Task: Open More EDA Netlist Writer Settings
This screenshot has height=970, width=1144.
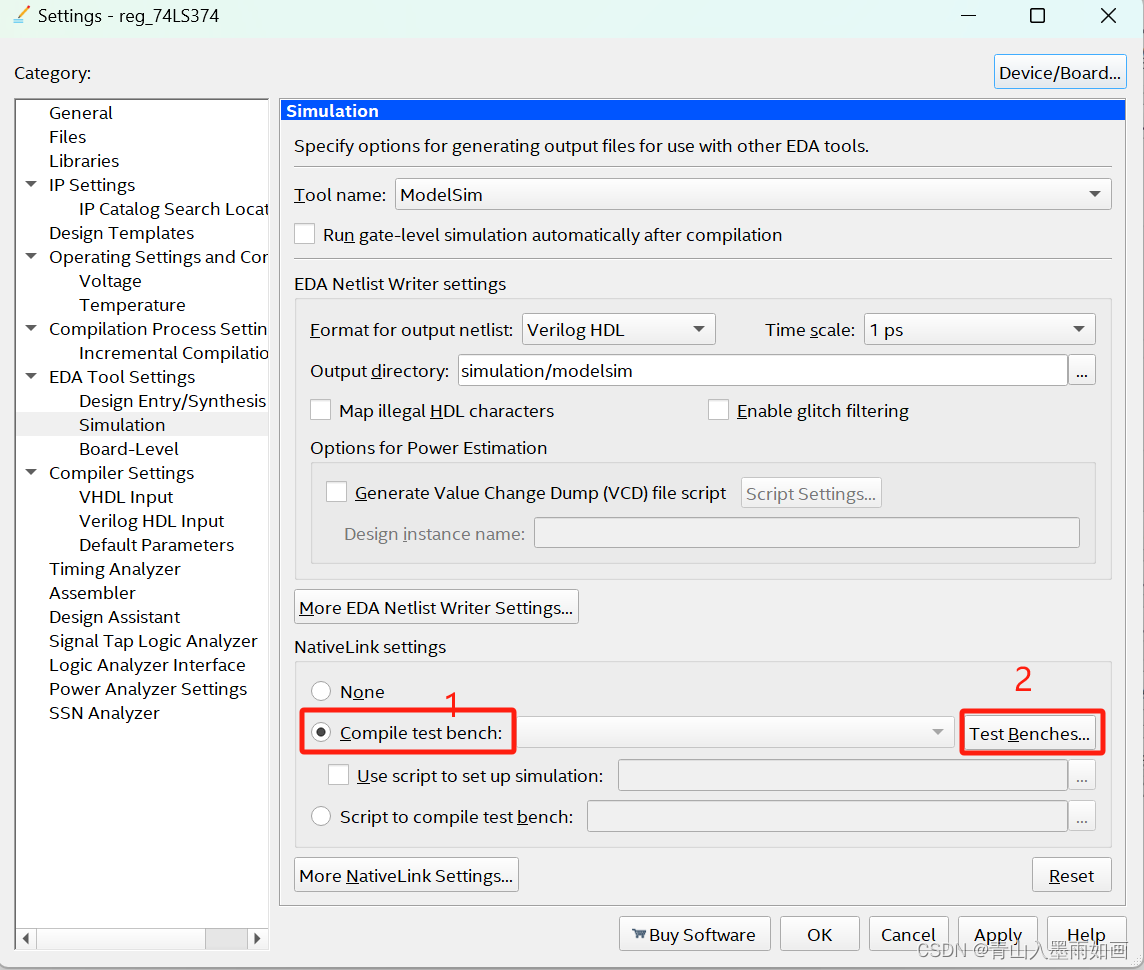Action: point(436,607)
